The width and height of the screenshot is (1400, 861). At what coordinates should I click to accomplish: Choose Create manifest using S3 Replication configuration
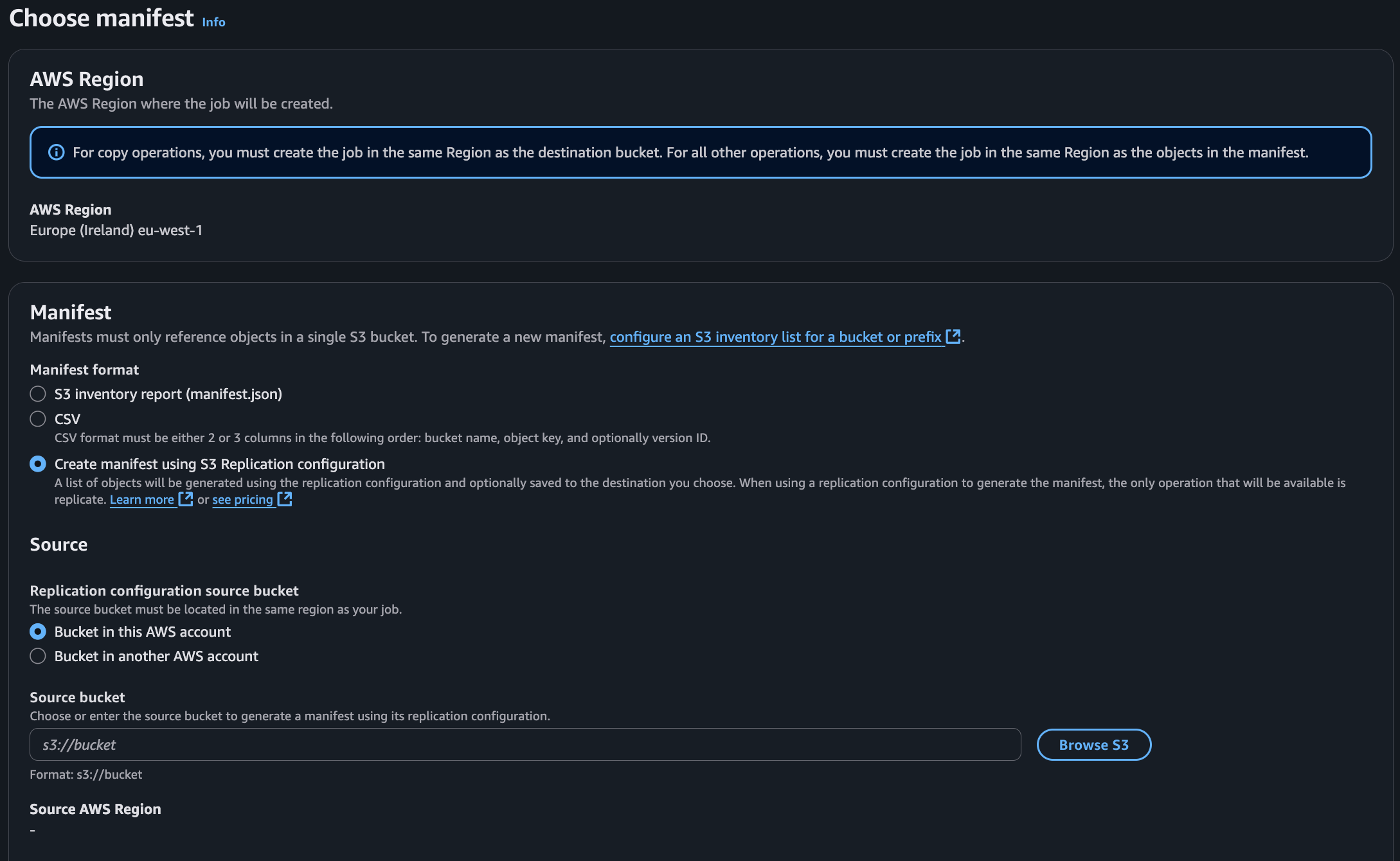click(38, 464)
